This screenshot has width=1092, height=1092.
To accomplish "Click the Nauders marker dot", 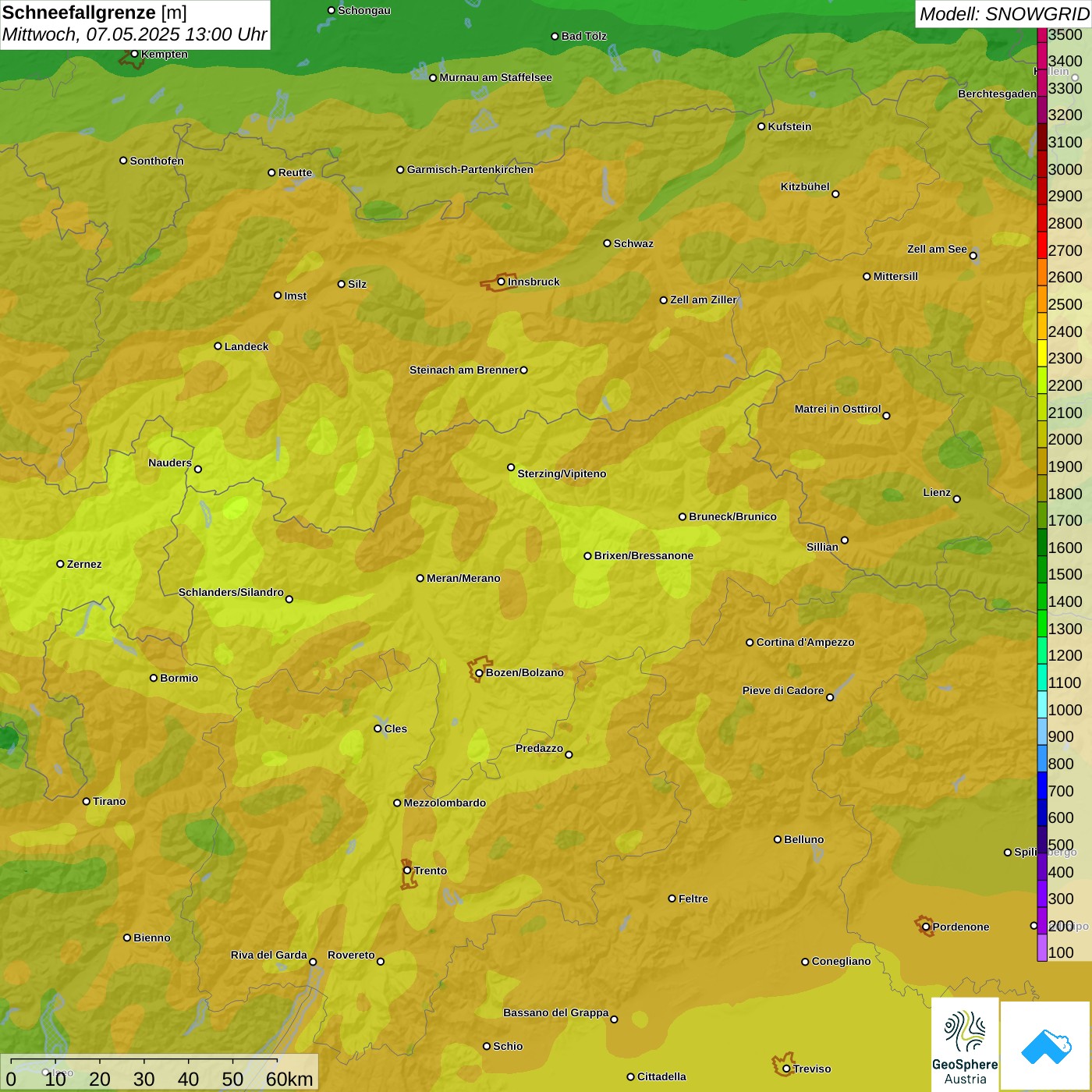I will pos(198,469).
